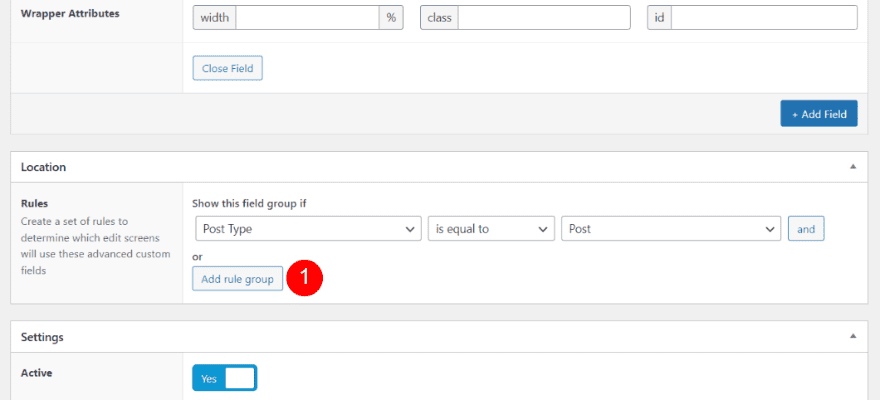Collapse the Location panel using its arrow

click(x=853, y=167)
